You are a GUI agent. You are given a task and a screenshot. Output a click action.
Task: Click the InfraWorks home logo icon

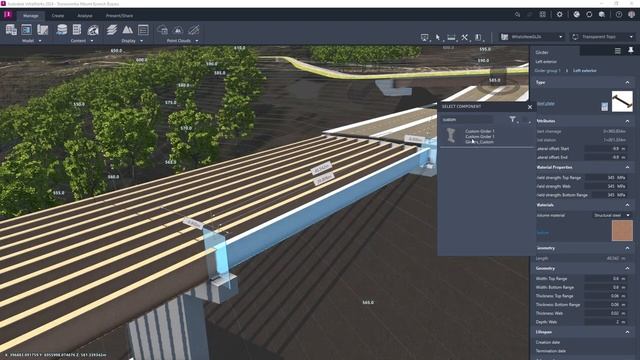tap(8, 15)
